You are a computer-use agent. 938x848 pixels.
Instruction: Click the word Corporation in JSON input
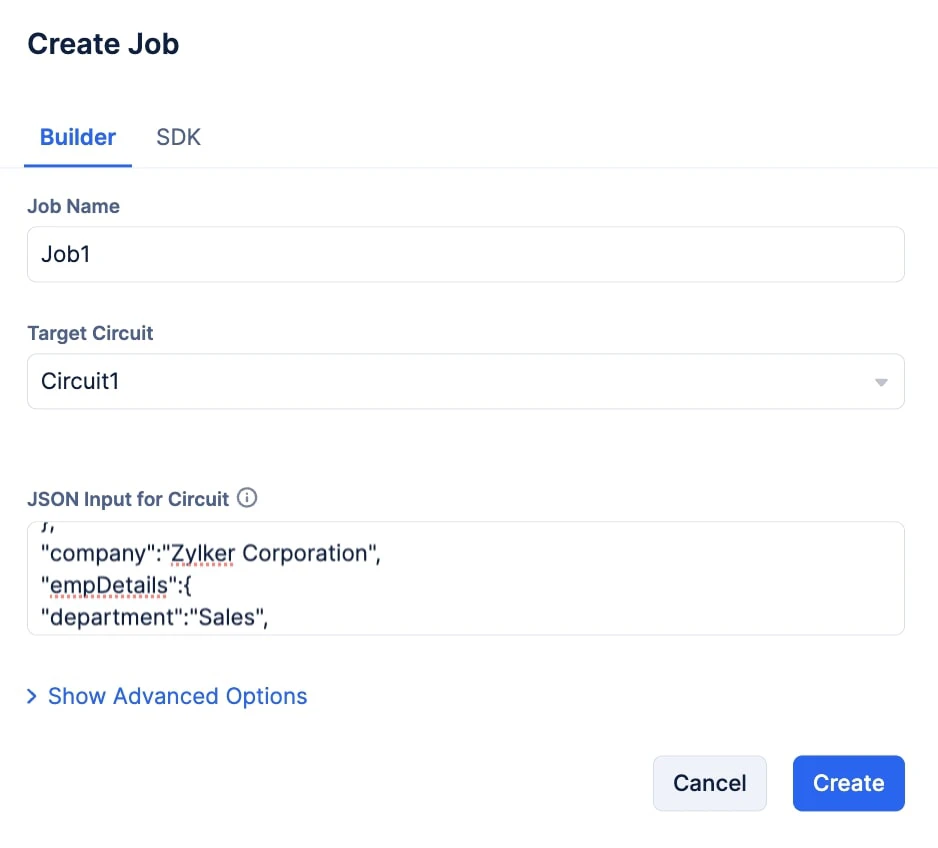[x=304, y=554]
